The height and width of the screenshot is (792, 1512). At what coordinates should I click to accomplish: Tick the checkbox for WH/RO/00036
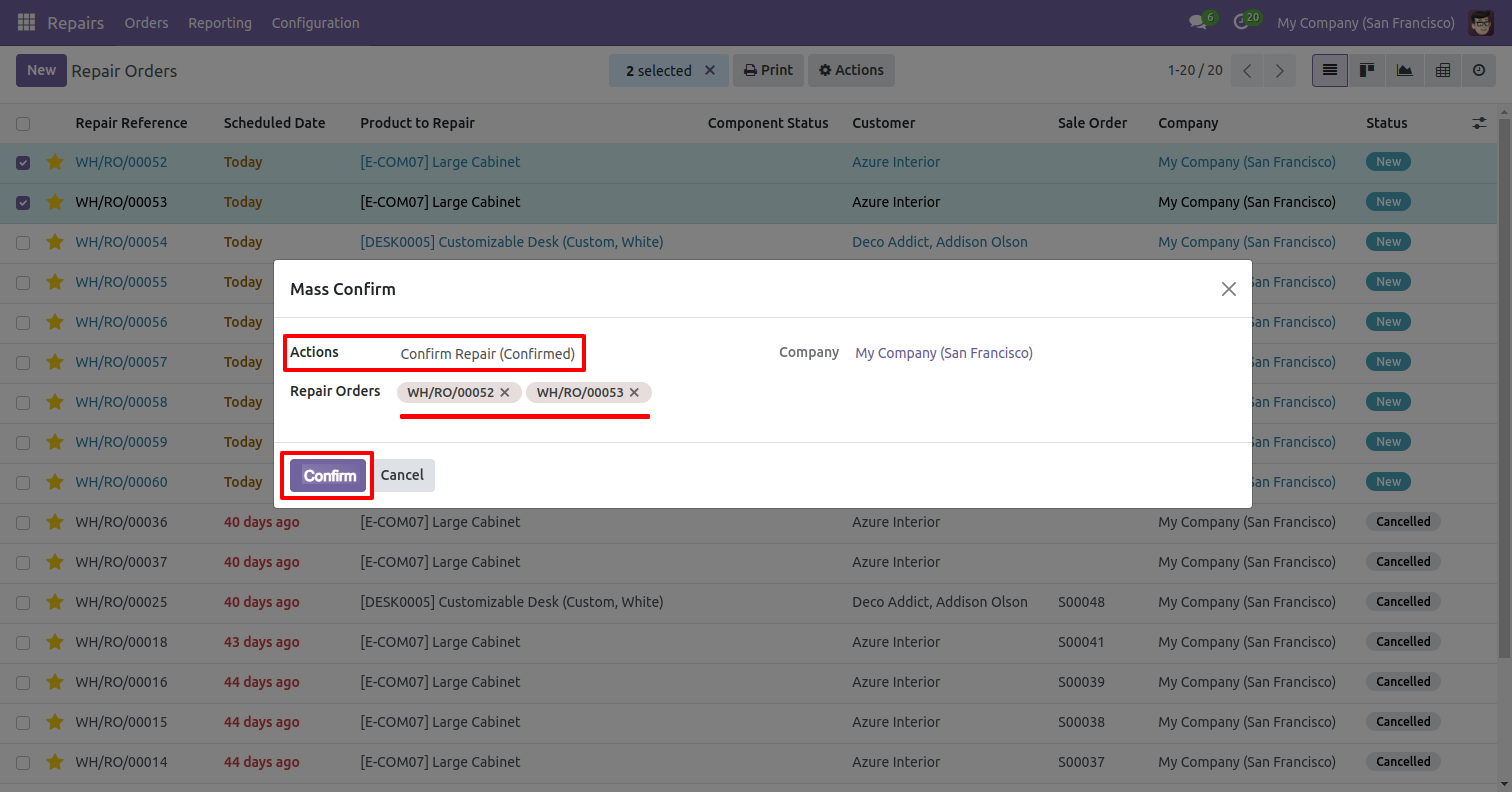23,522
